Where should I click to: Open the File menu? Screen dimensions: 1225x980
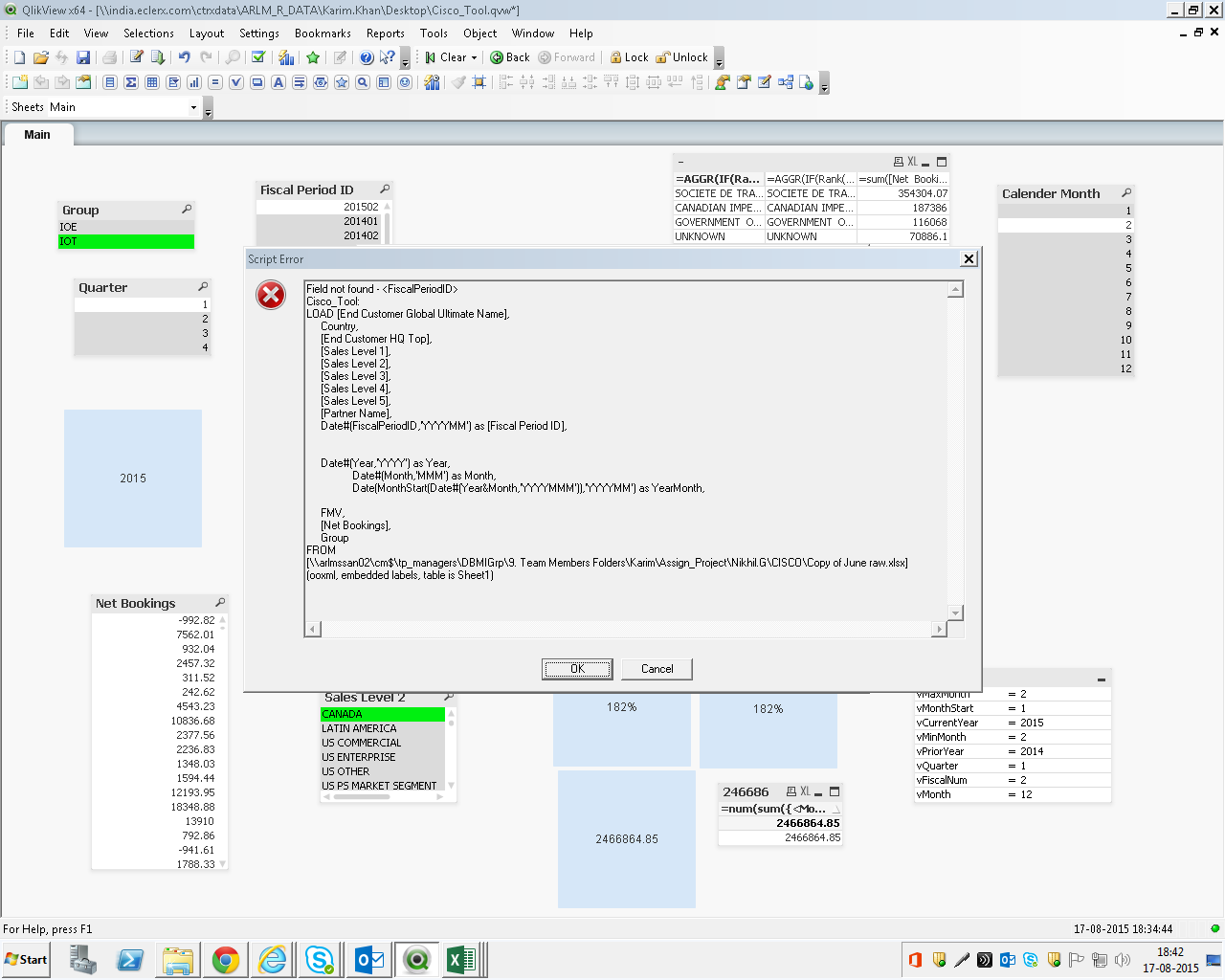(x=26, y=33)
